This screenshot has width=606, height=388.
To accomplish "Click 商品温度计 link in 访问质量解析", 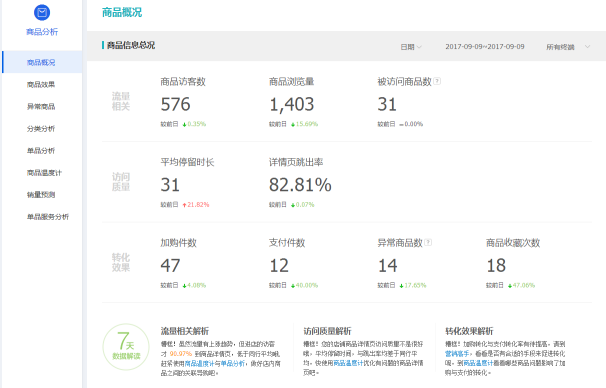I will tap(348, 363).
